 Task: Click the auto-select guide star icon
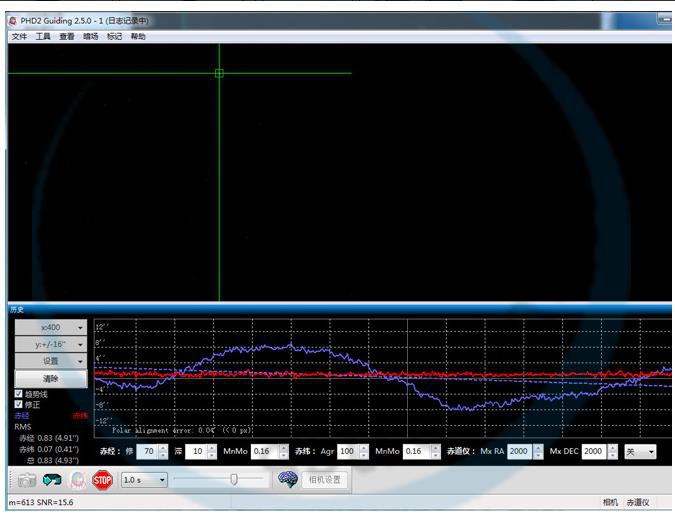tap(77, 480)
